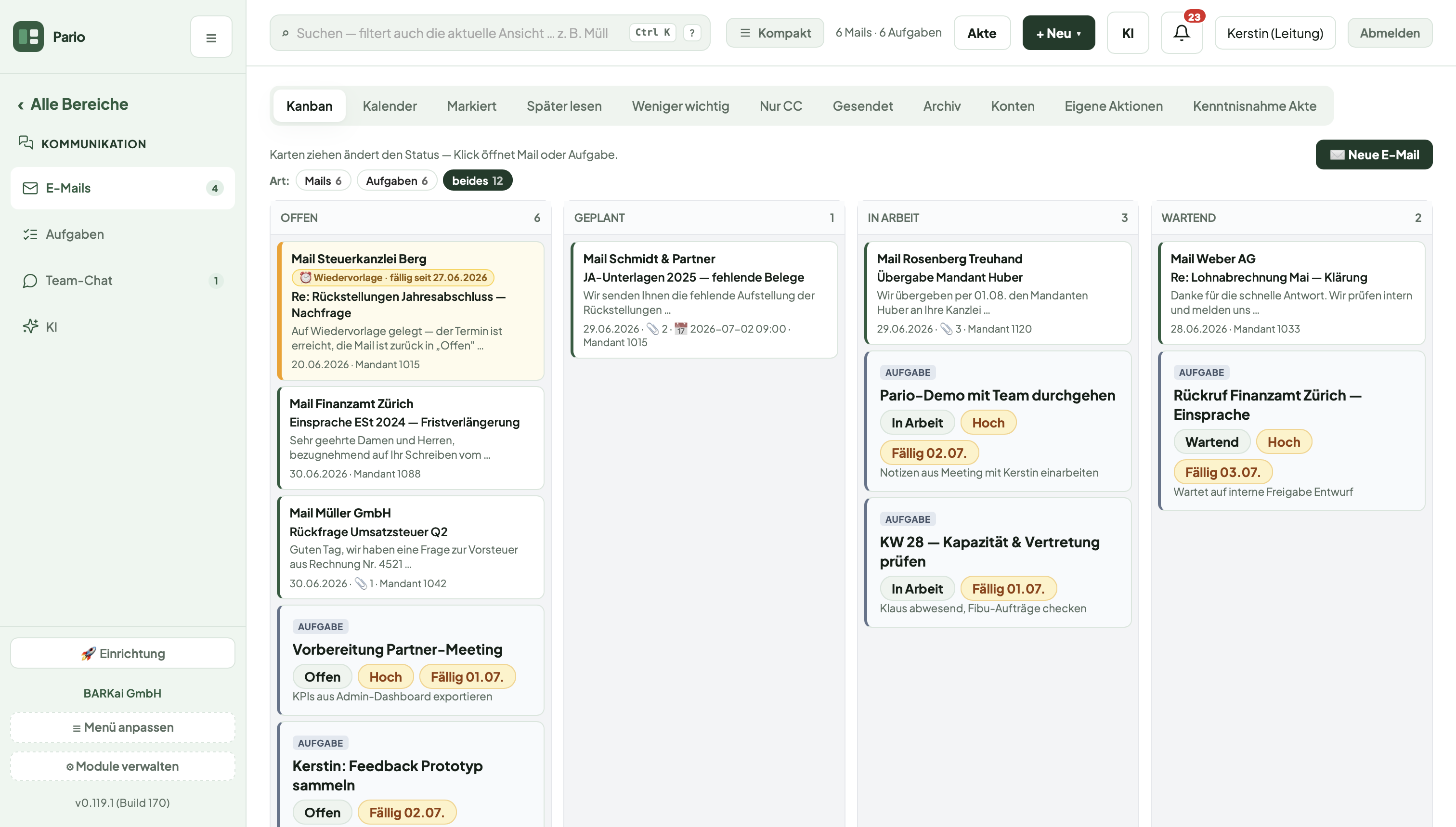The image size is (1456, 827).
Task: Open the + Neu dropdown
Action: (1058, 33)
